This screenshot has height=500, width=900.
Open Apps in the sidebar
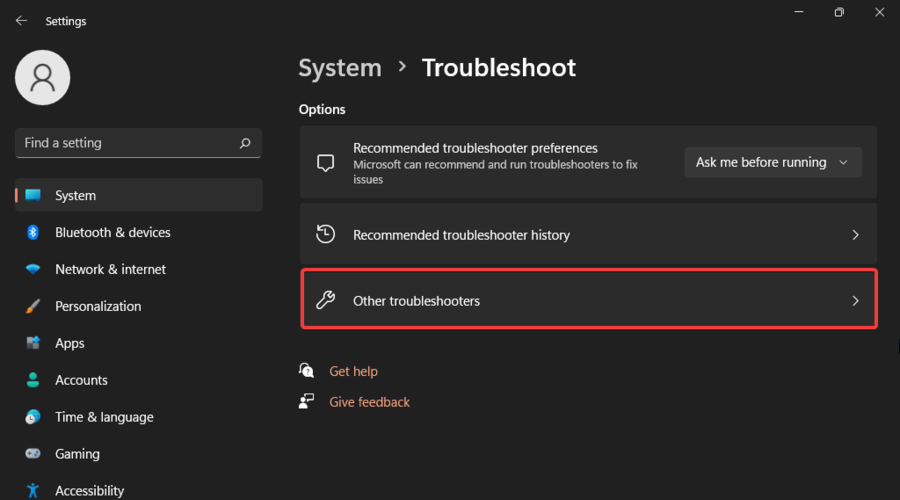tap(70, 343)
